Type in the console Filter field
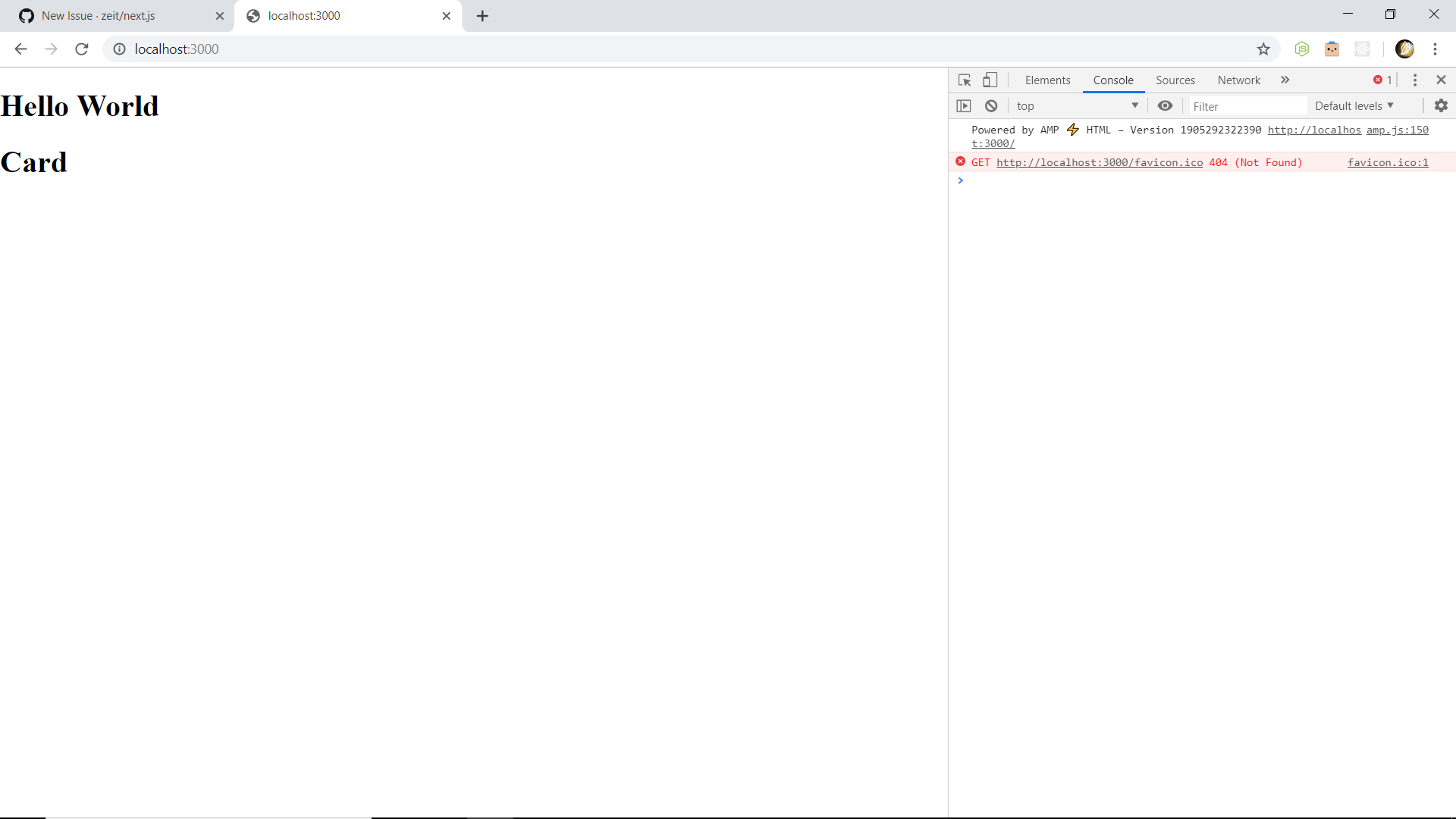Viewport: 1456px width, 819px height. 1247,105
